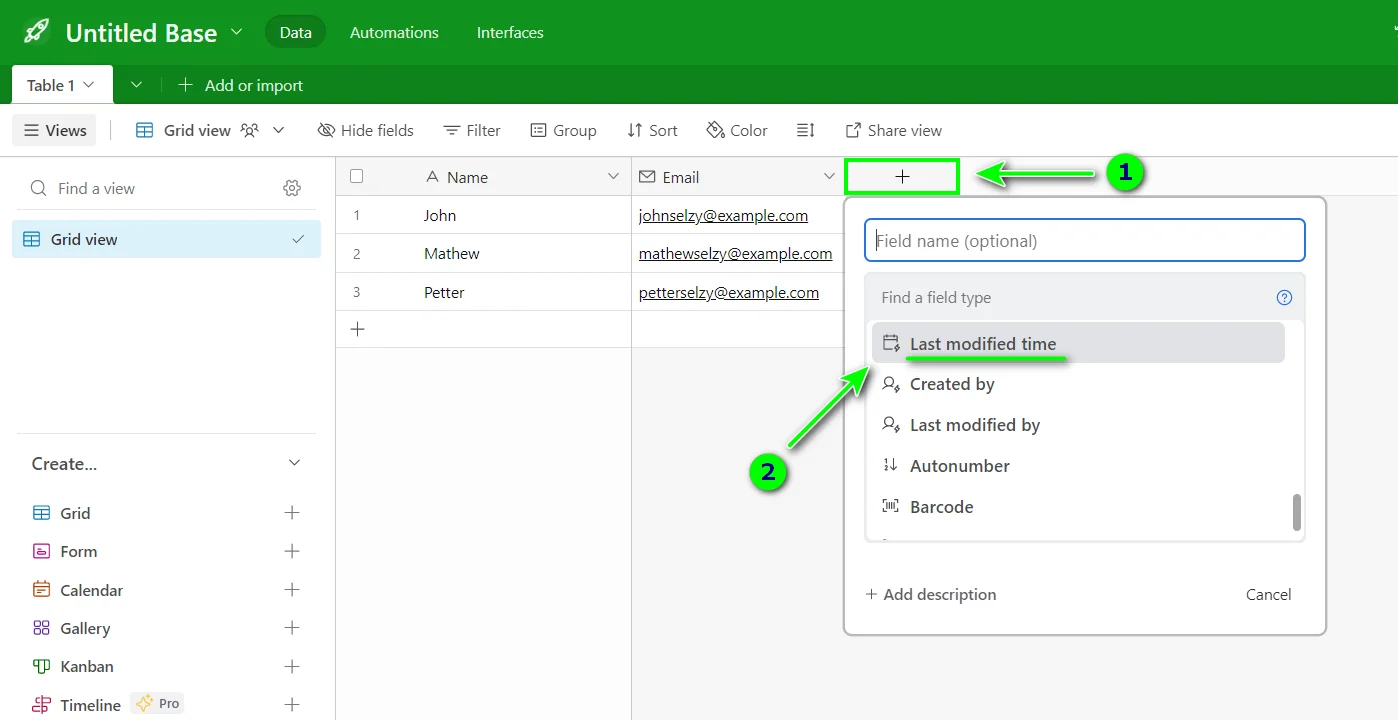Open the Color paint bucket option
The image size is (1398, 720).
click(x=736, y=130)
